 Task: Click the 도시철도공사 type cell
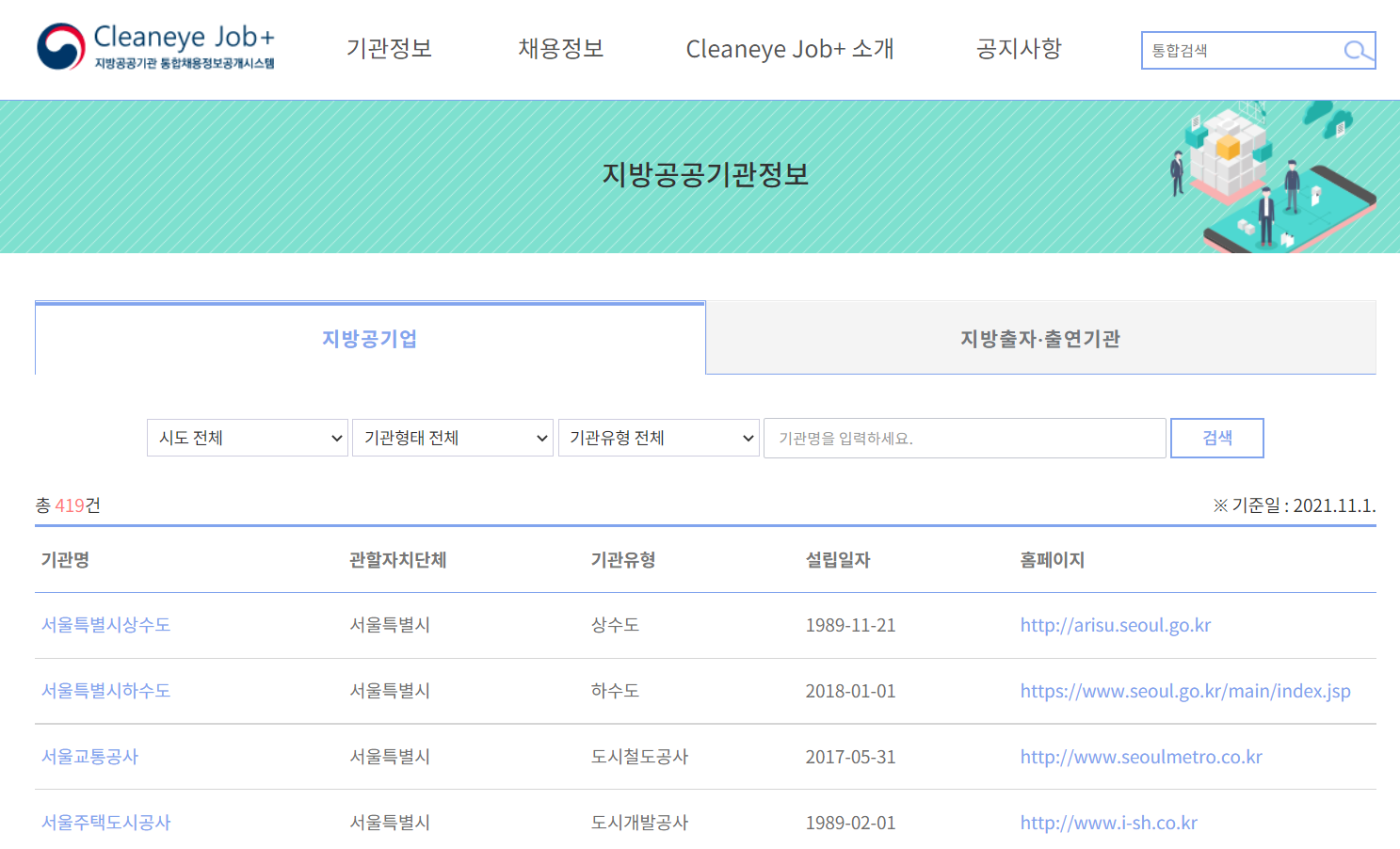639,757
